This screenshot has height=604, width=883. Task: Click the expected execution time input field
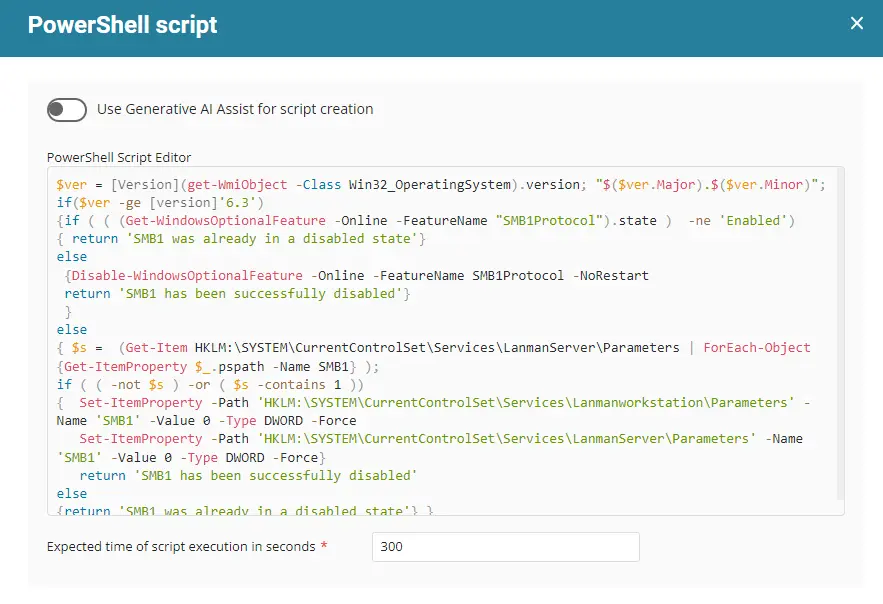pos(506,547)
